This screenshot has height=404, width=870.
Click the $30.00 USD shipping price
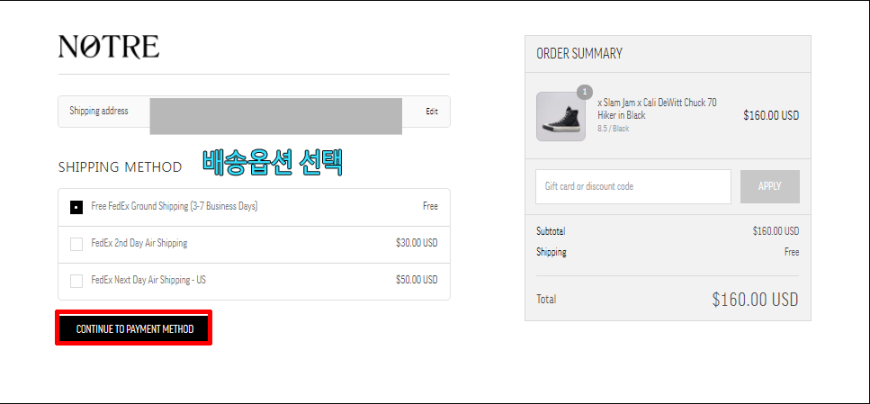pos(417,243)
